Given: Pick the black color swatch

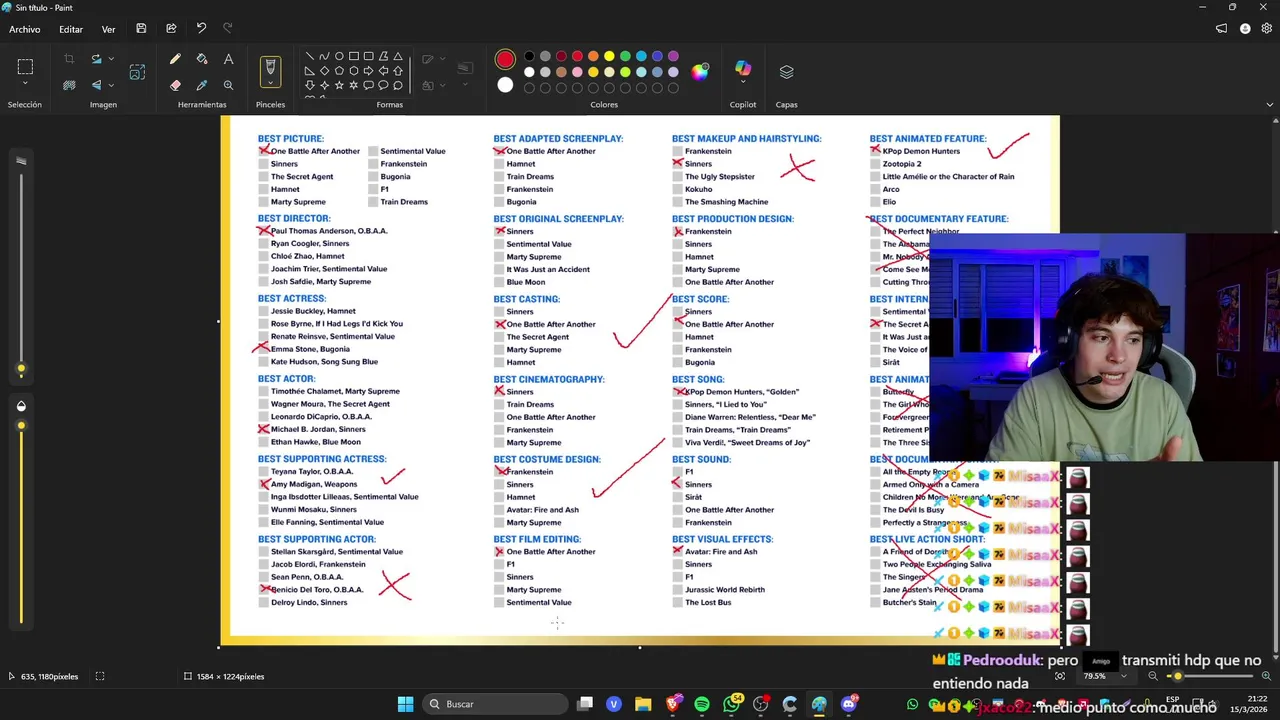Looking at the screenshot, I should tap(529, 56).
